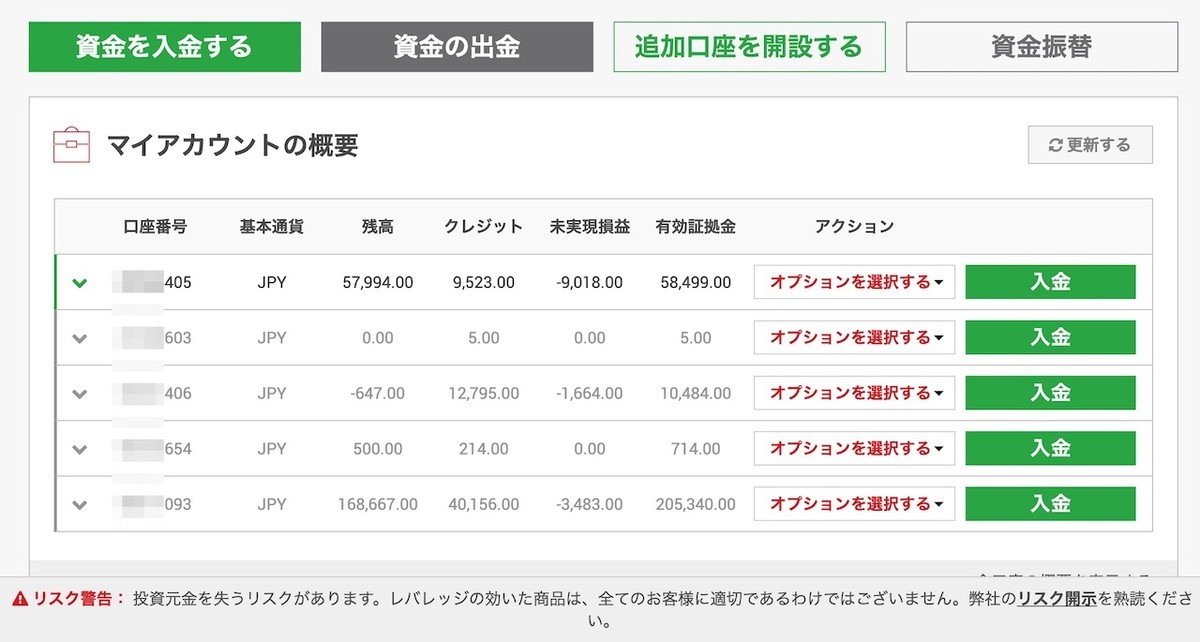Click credit value 214.00
This screenshot has width=1200, height=642.
coord(484,449)
